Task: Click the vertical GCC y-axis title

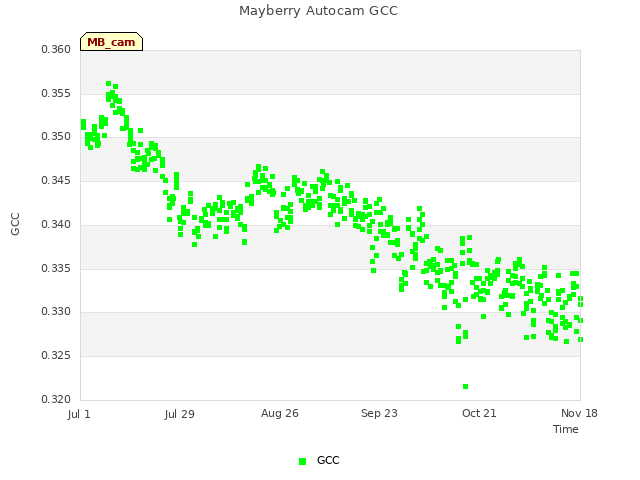Action: coord(15,224)
